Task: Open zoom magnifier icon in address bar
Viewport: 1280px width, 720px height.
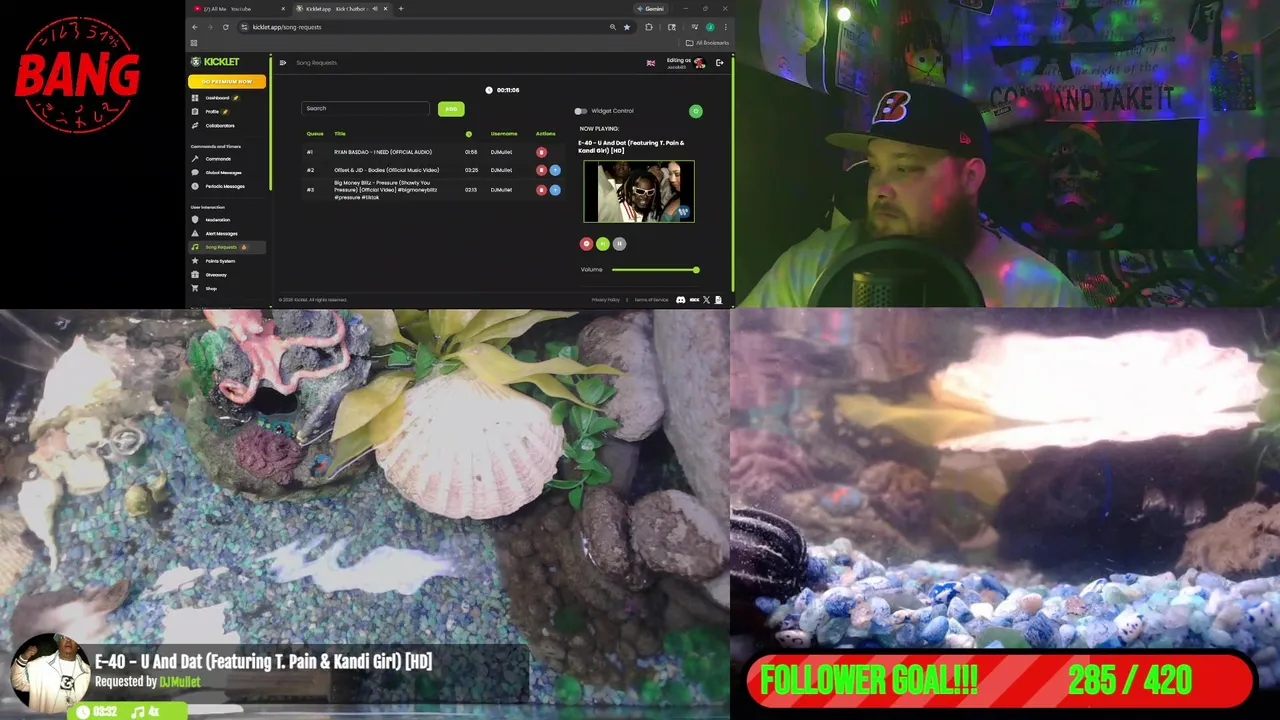Action: [612, 27]
